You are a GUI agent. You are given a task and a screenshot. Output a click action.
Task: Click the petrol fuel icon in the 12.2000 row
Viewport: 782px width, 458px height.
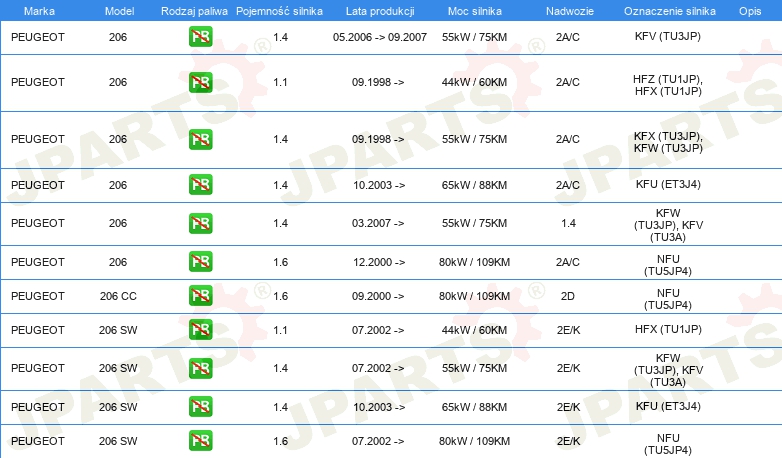(x=200, y=262)
